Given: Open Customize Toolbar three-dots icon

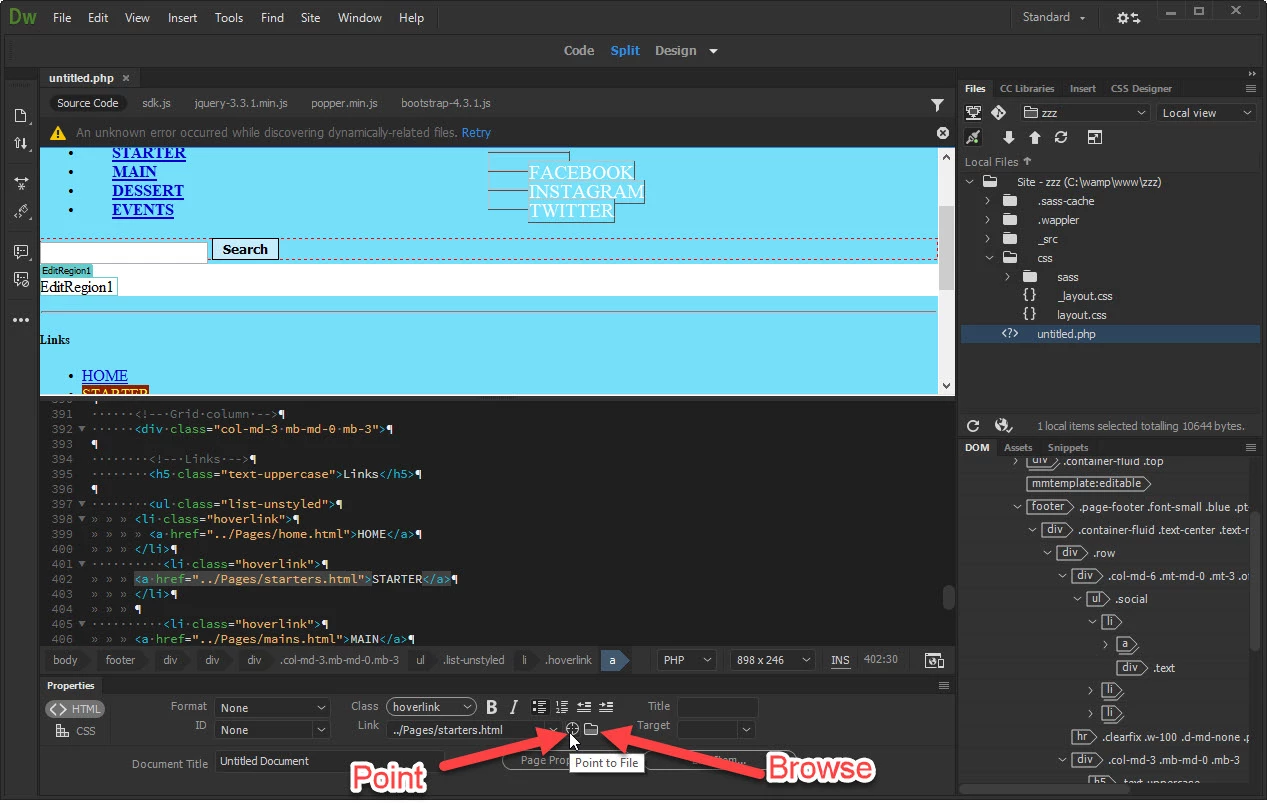Looking at the screenshot, I should (x=20, y=320).
